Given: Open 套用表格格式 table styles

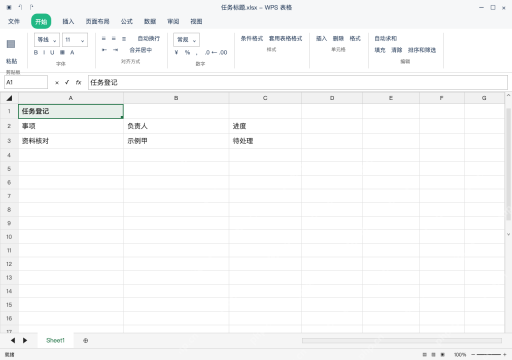Looking at the screenshot, I should (x=285, y=39).
